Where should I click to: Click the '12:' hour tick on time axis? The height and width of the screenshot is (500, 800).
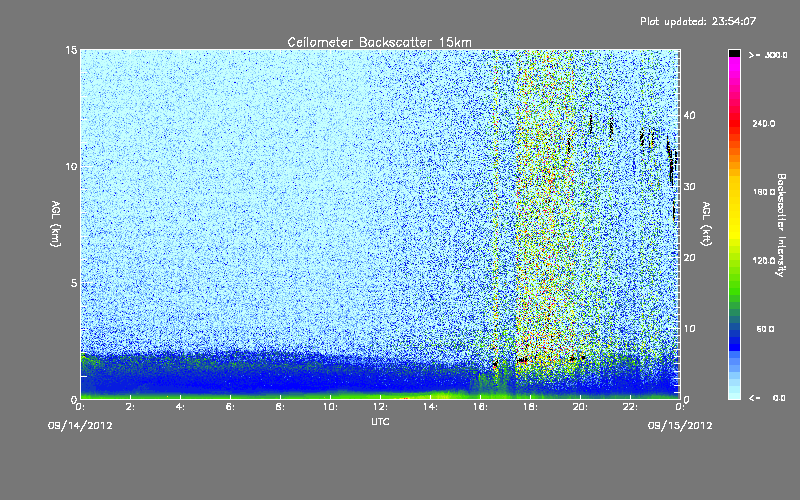[x=380, y=407]
